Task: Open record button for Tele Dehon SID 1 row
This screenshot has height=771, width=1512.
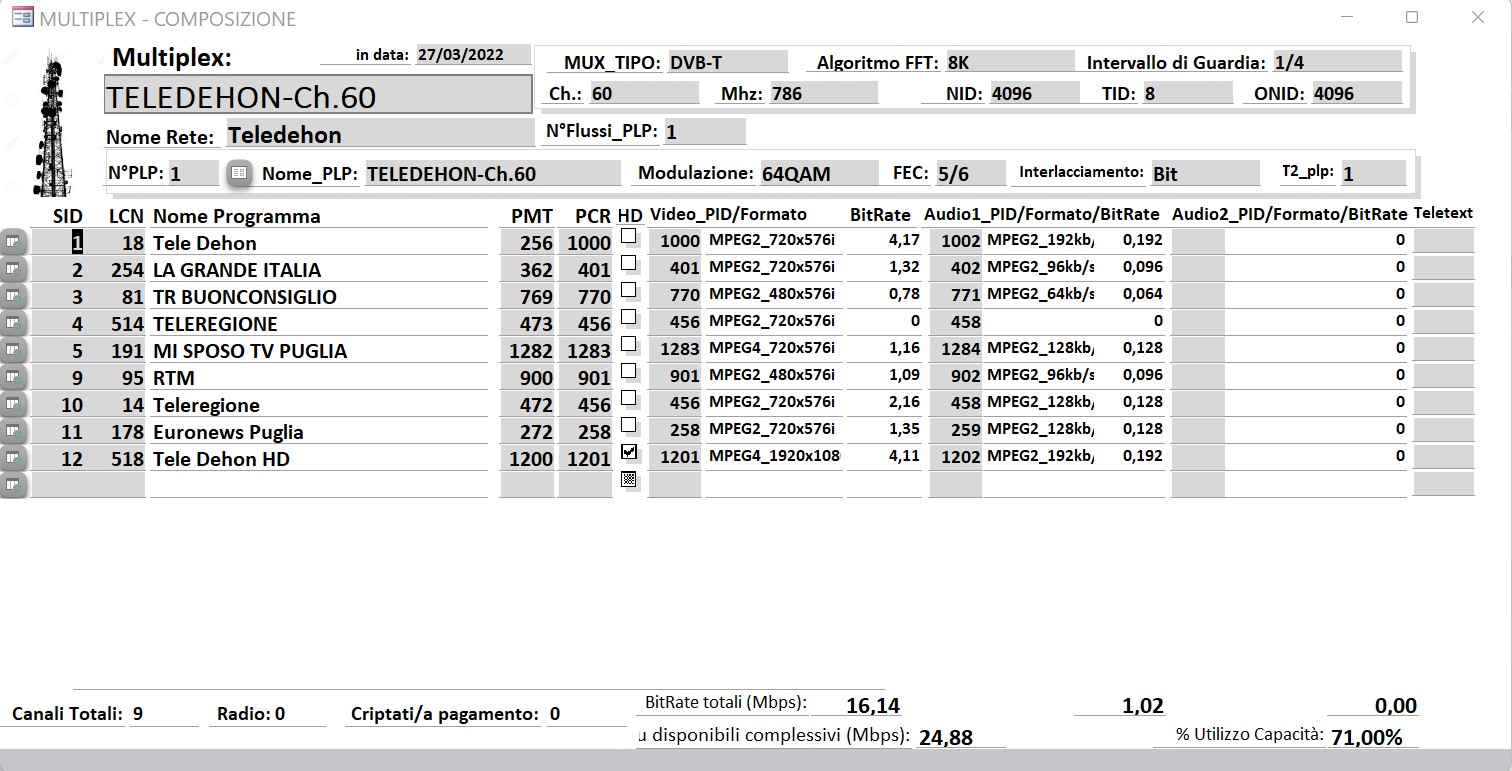Action: coord(13,242)
